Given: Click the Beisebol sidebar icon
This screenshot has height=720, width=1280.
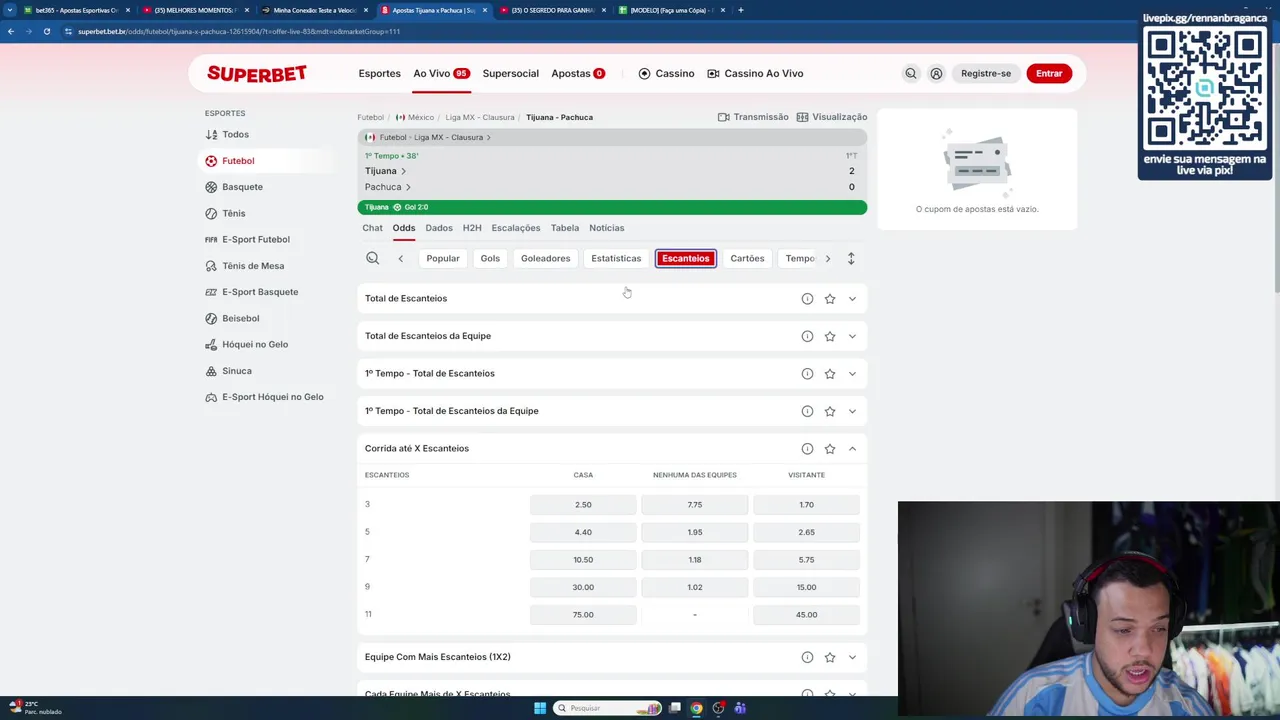Looking at the screenshot, I should click(x=211, y=318).
